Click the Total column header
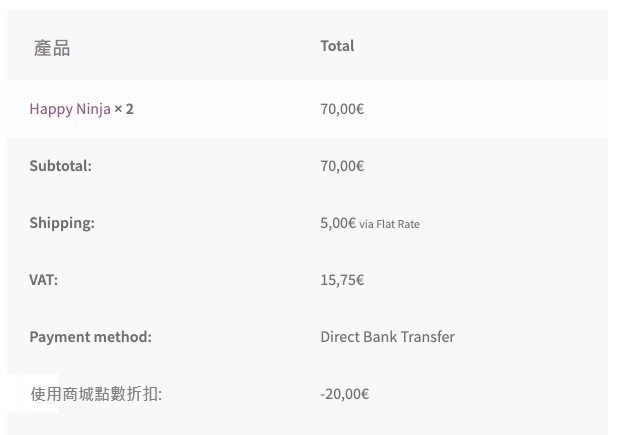 coord(337,46)
